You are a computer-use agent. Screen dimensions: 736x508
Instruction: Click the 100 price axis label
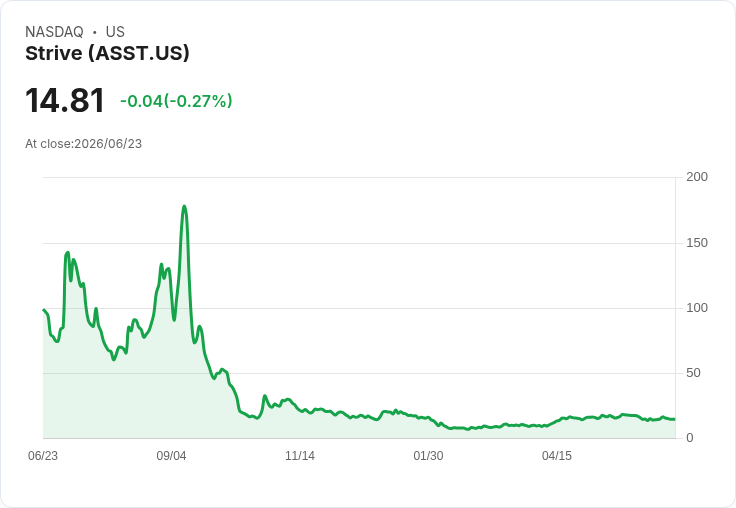click(x=697, y=308)
